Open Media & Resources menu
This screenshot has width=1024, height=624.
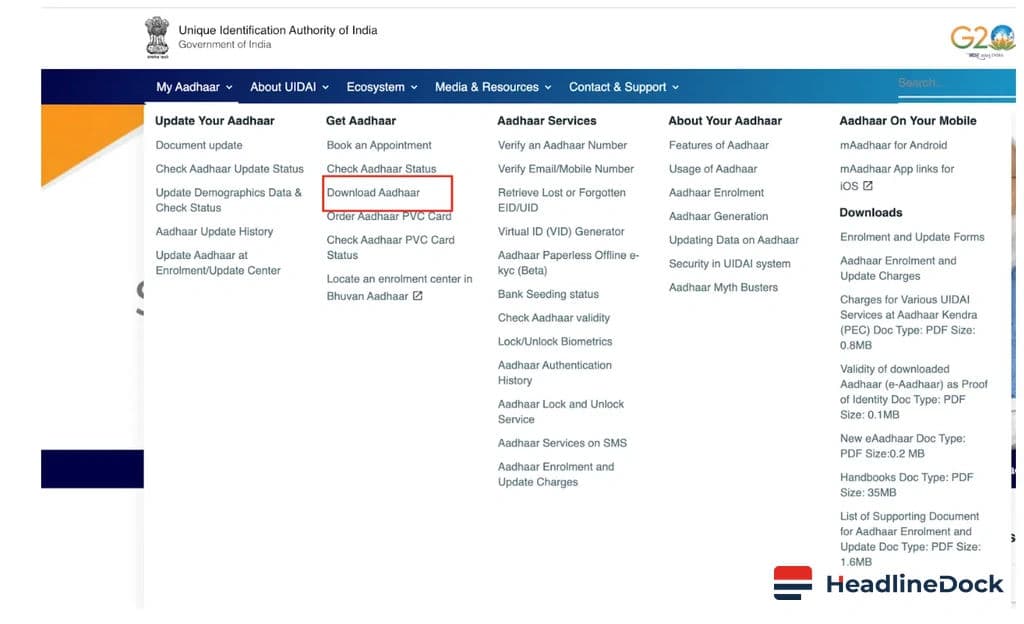coord(492,87)
